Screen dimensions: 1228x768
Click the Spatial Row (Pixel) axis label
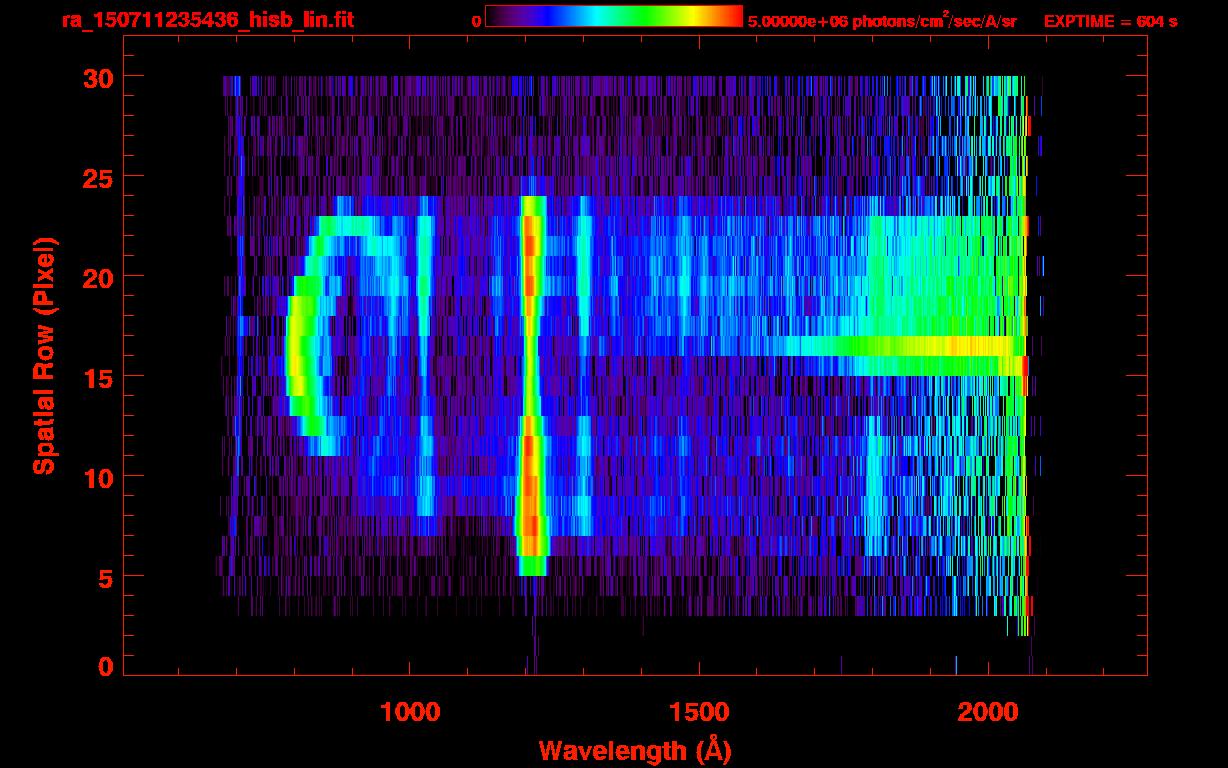point(43,355)
